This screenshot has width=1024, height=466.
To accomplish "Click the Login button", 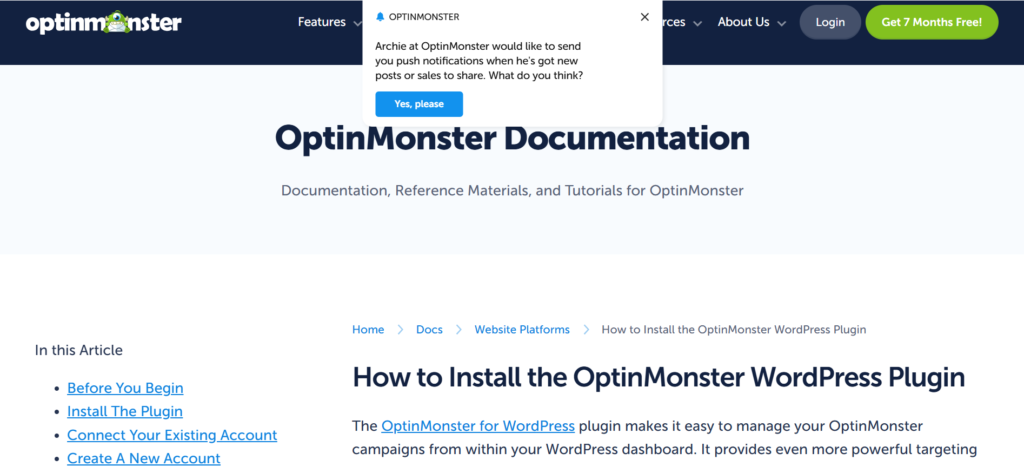I will click(x=830, y=22).
